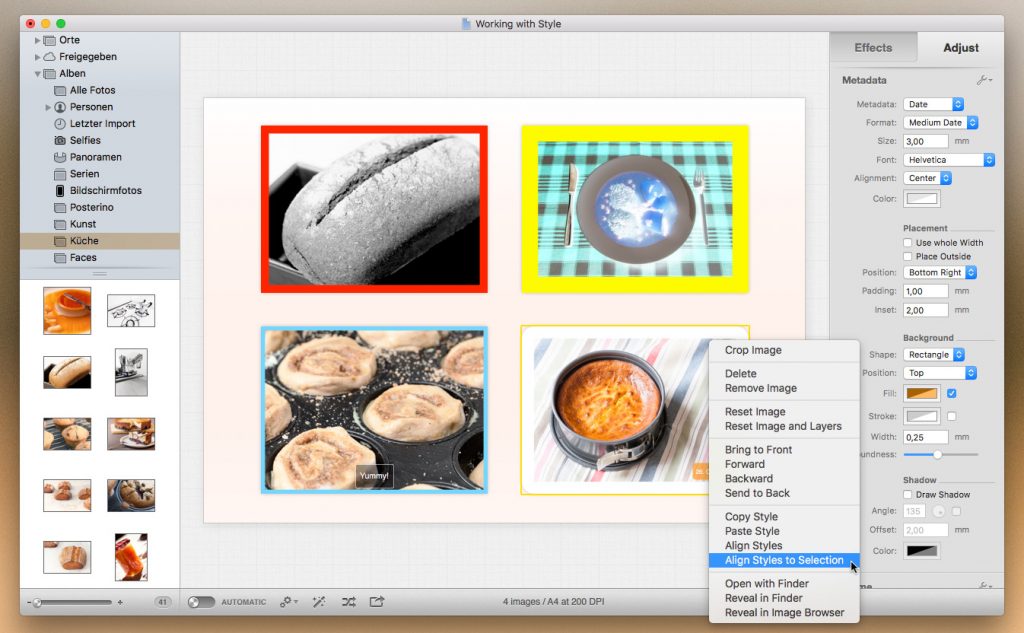Click the clock icon beside Letzter Import
The image size is (1024, 633).
[60, 123]
